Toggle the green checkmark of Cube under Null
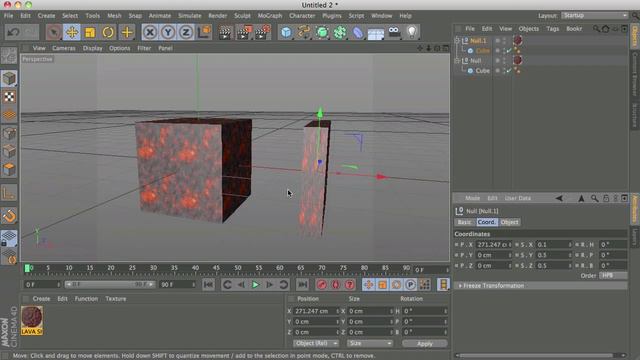Viewport: 640px width, 360px height. click(x=509, y=71)
